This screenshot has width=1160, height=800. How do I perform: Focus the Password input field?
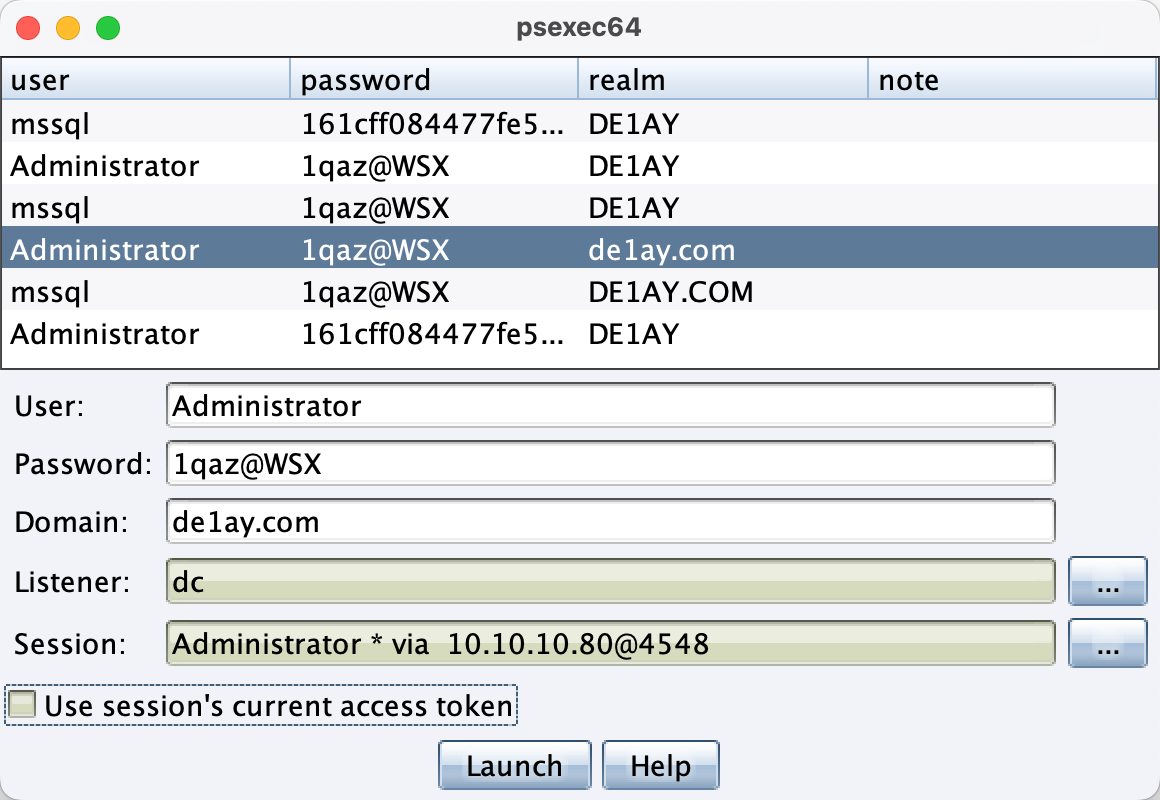click(610, 464)
